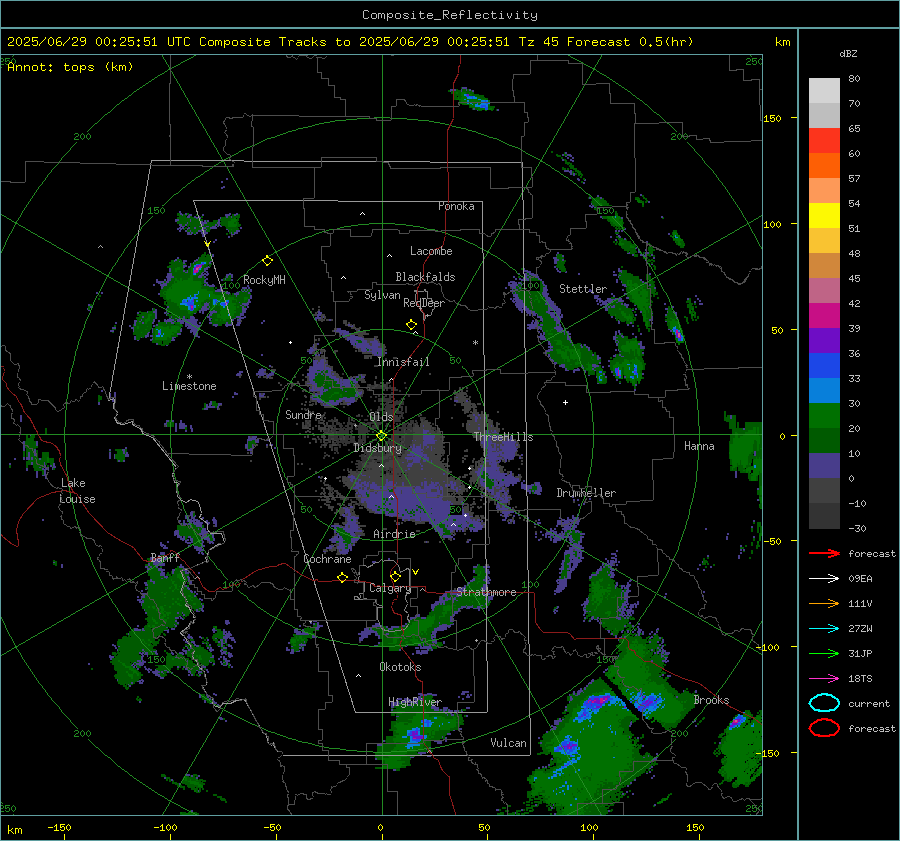The width and height of the screenshot is (900, 841).
Task: Select the RedDeer city label
Action: point(424,303)
